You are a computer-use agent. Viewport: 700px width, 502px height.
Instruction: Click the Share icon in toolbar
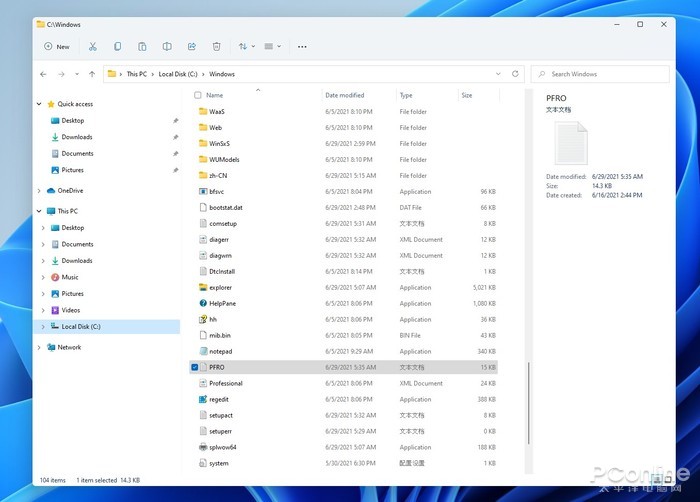pos(192,46)
